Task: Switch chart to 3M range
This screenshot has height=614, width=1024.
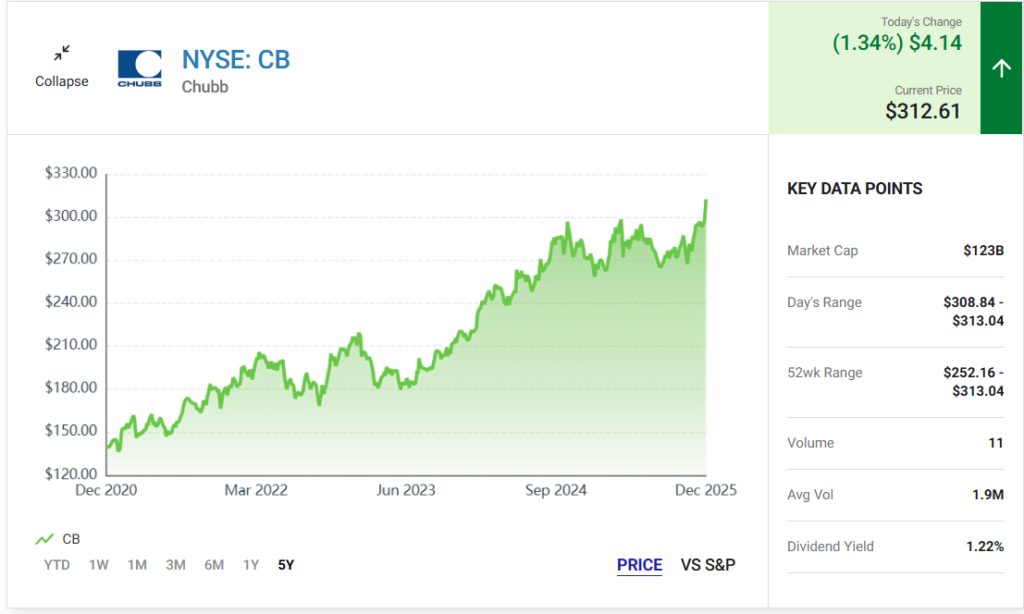Action: (x=176, y=565)
